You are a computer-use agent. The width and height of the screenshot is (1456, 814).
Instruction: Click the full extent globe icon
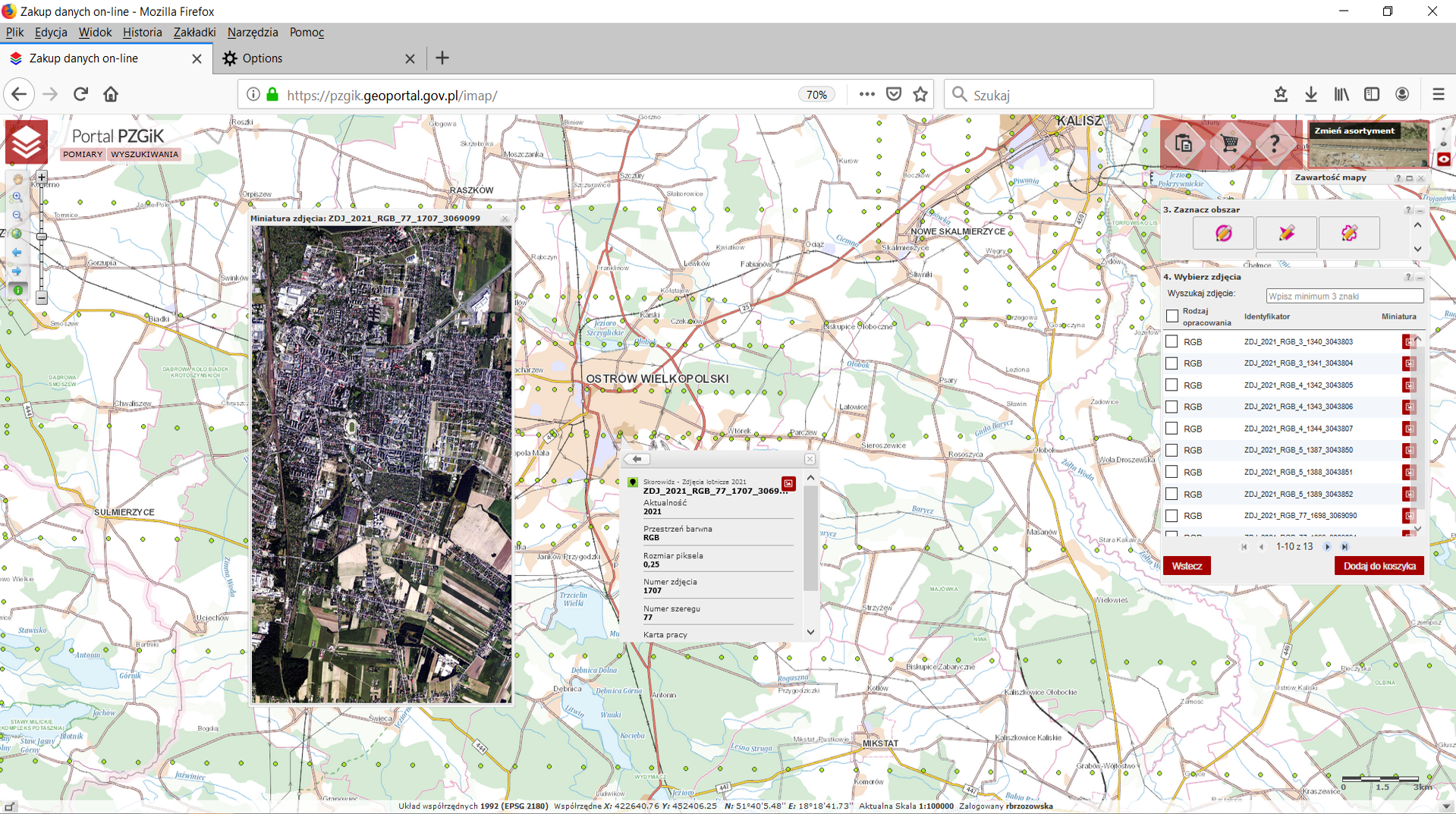[17, 234]
